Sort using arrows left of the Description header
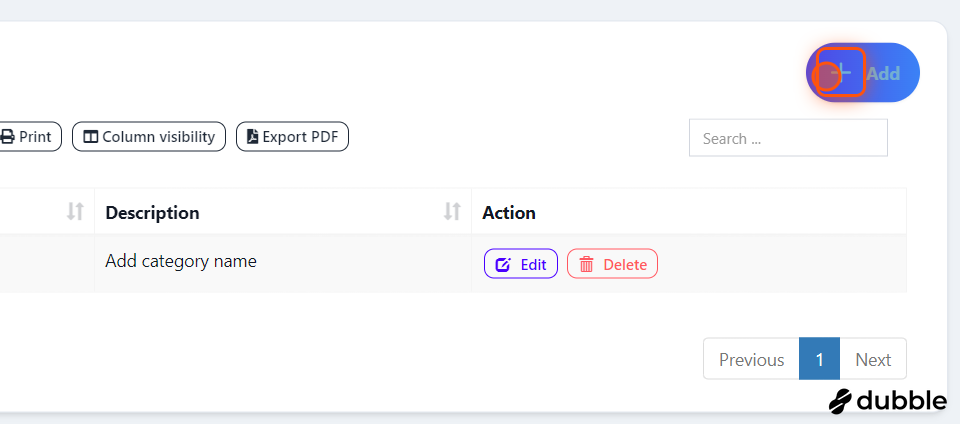This screenshot has height=424, width=960. coord(75,211)
